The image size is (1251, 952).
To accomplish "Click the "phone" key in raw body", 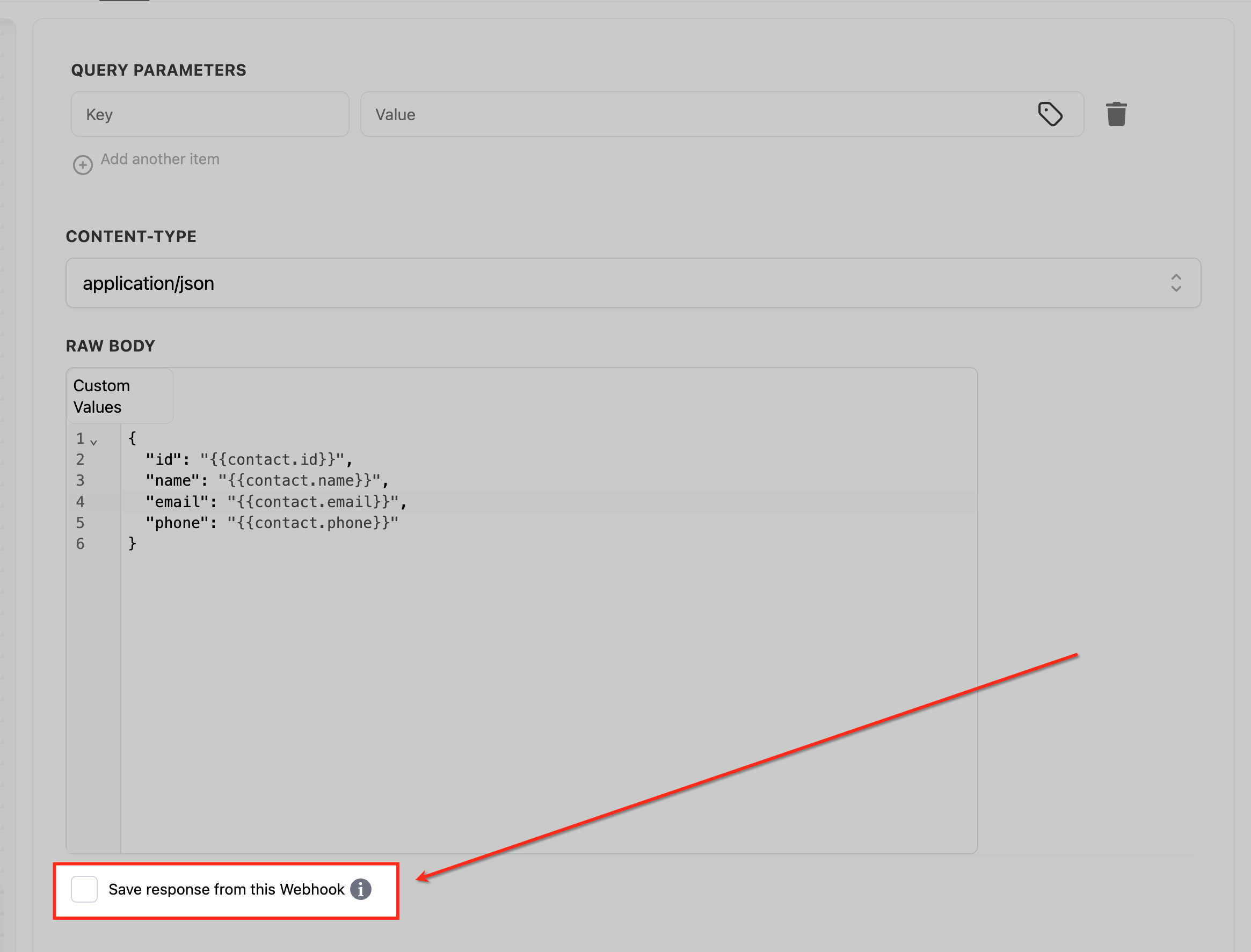I will tap(177, 523).
